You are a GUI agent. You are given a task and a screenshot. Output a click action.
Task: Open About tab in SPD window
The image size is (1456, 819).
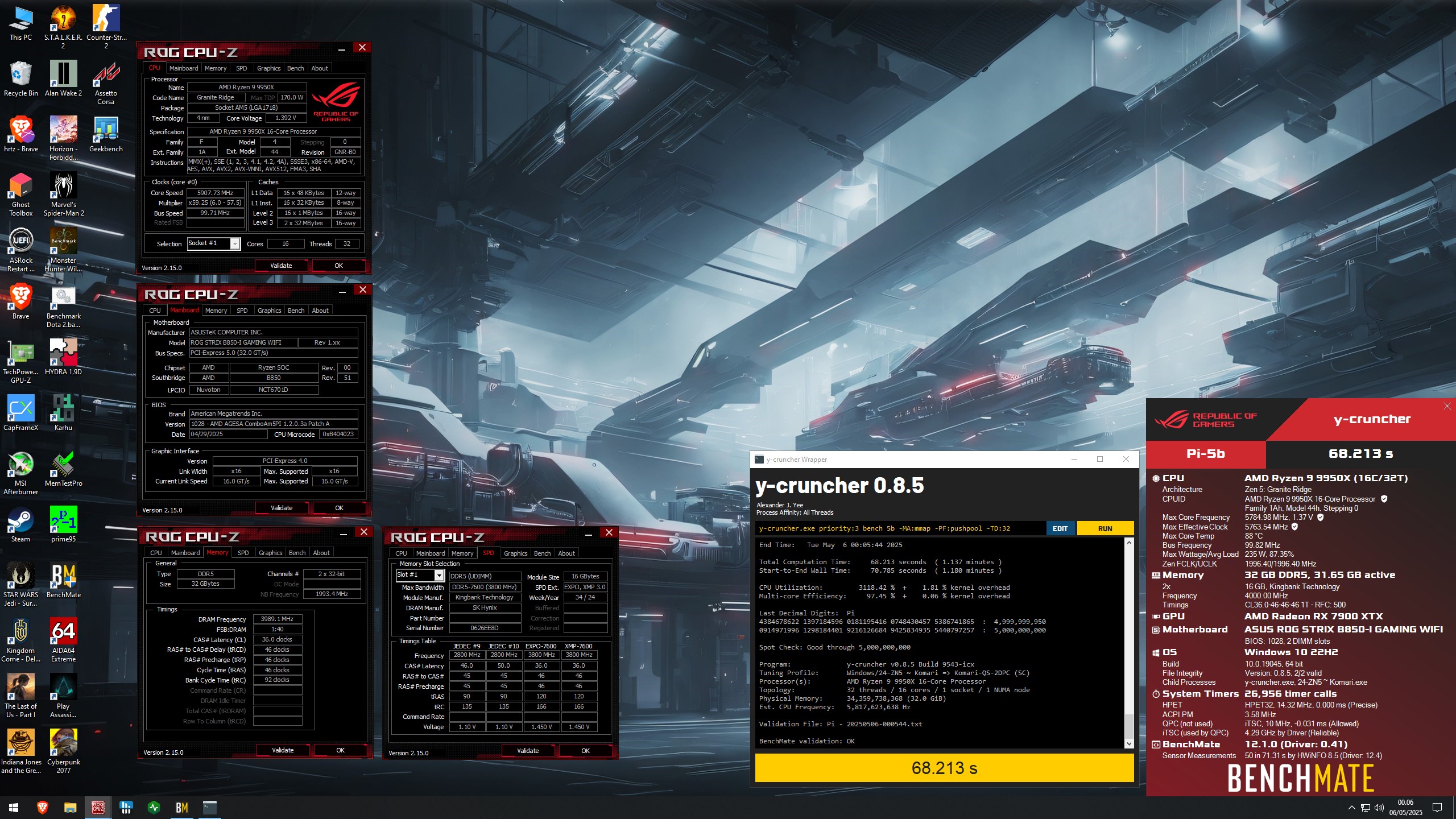pyautogui.click(x=566, y=553)
